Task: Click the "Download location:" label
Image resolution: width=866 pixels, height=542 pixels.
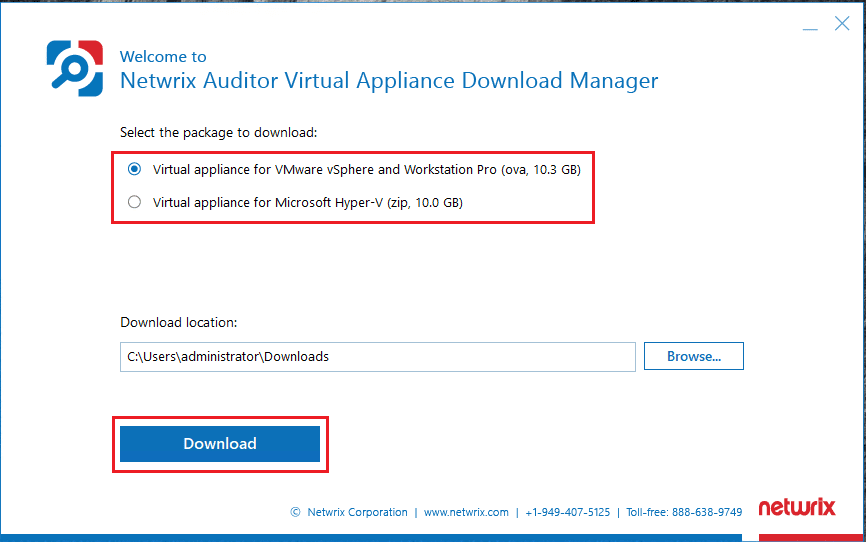Action: tap(179, 322)
